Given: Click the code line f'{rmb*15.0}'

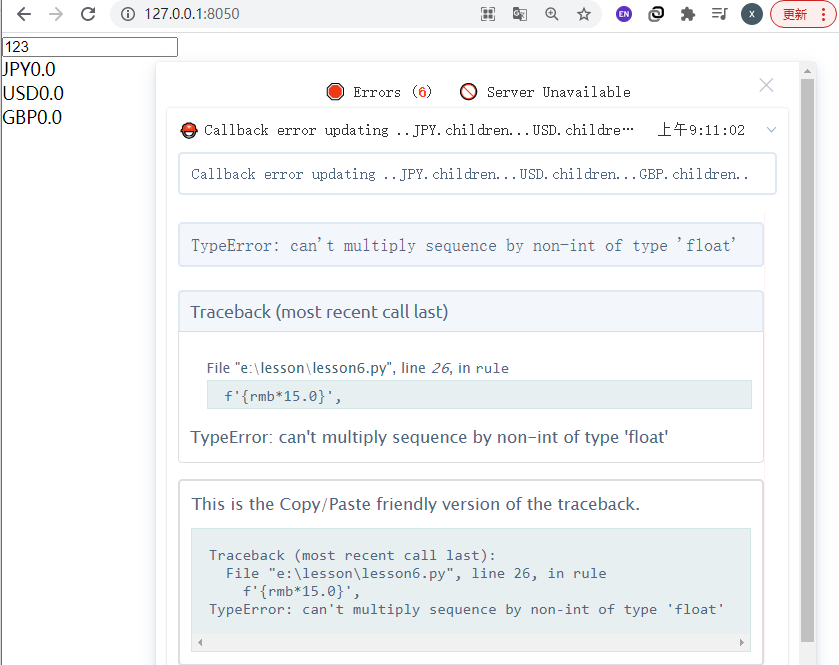Looking at the screenshot, I should click(x=479, y=395).
